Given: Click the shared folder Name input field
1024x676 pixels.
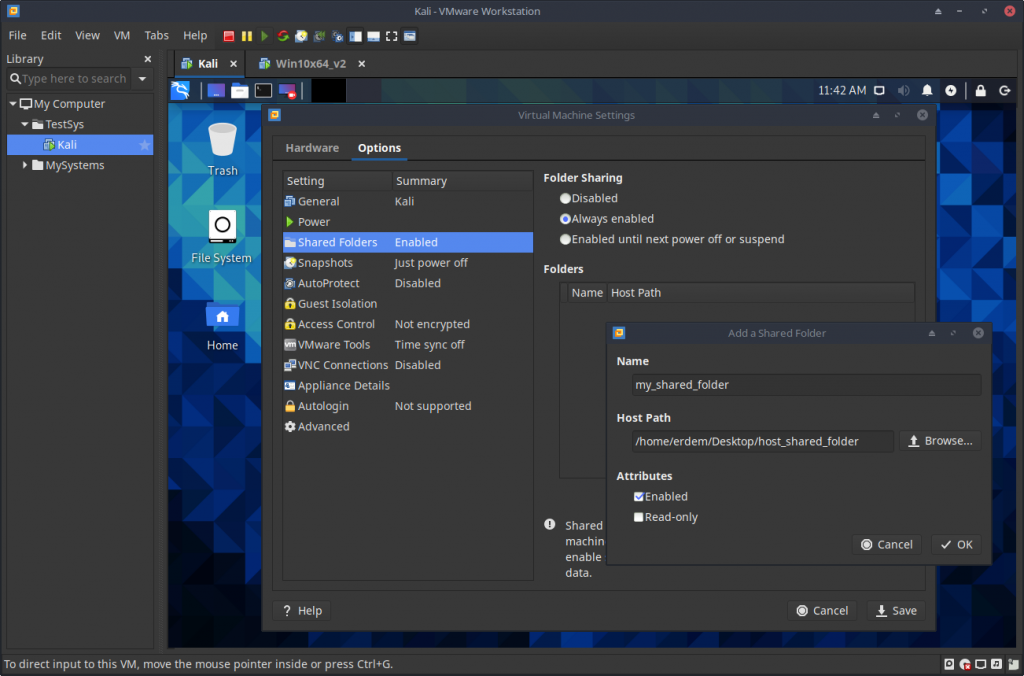Looking at the screenshot, I should pyautogui.click(x=807, y=385).
